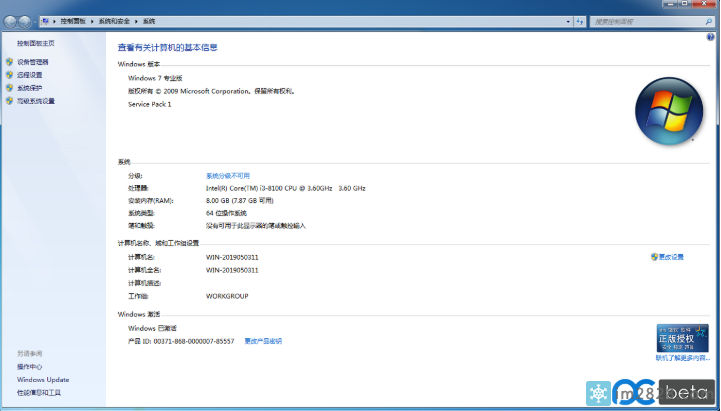721x411 pixels.
Task: Click the magnifier icon in search box
Action: pyautogui.click(x=711, y=20)
